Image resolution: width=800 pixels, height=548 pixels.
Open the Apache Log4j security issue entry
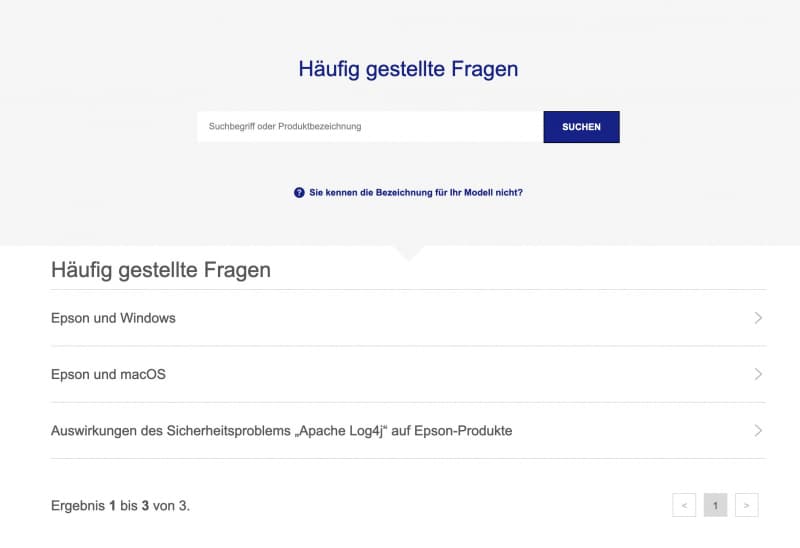[x=408, y=431]
